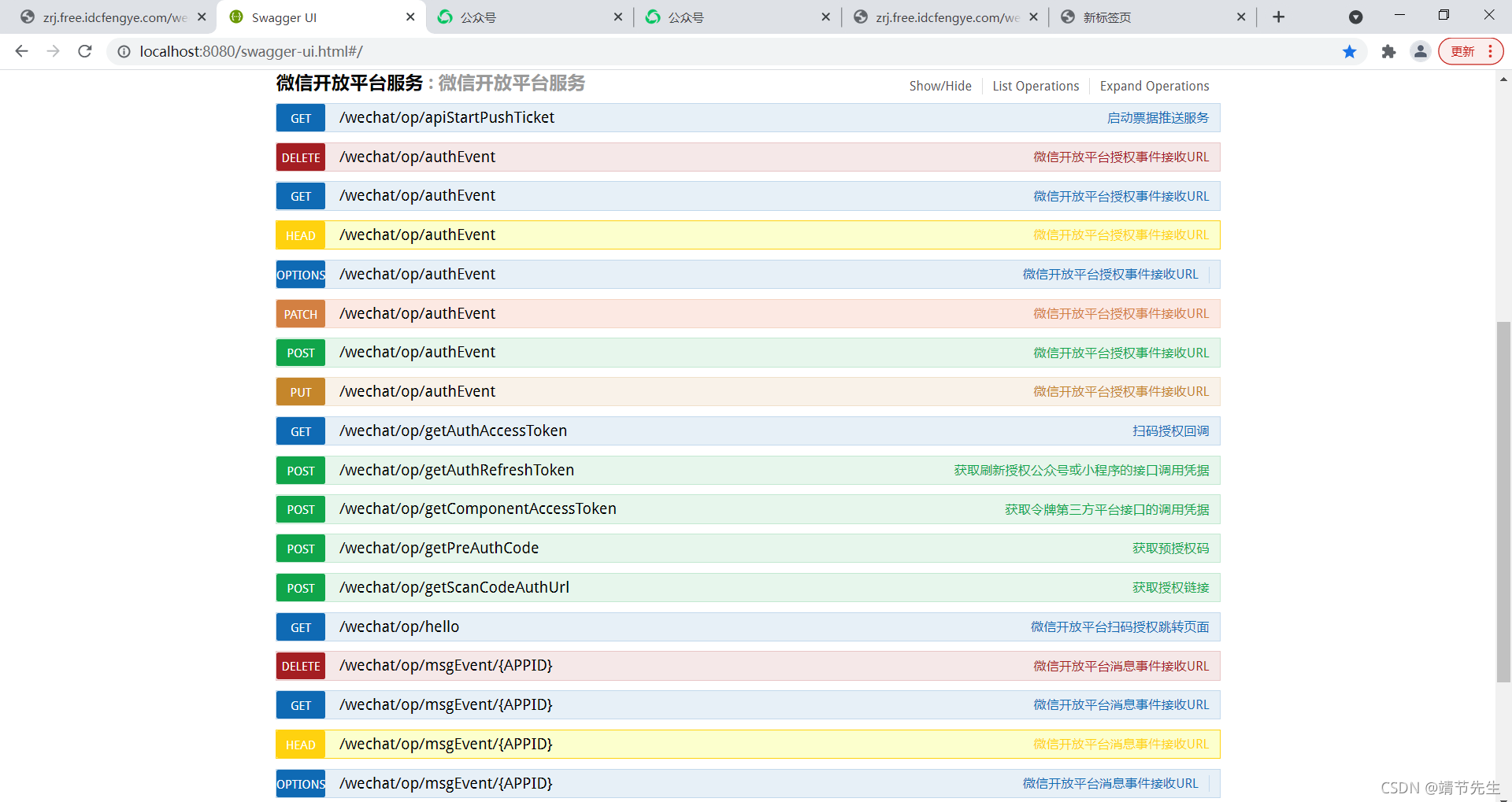Screen dimensions: 1512x802
Task: Expand the /wechat/op/getComponentAccessToken endpoint
Action: [x=478, y=508]
